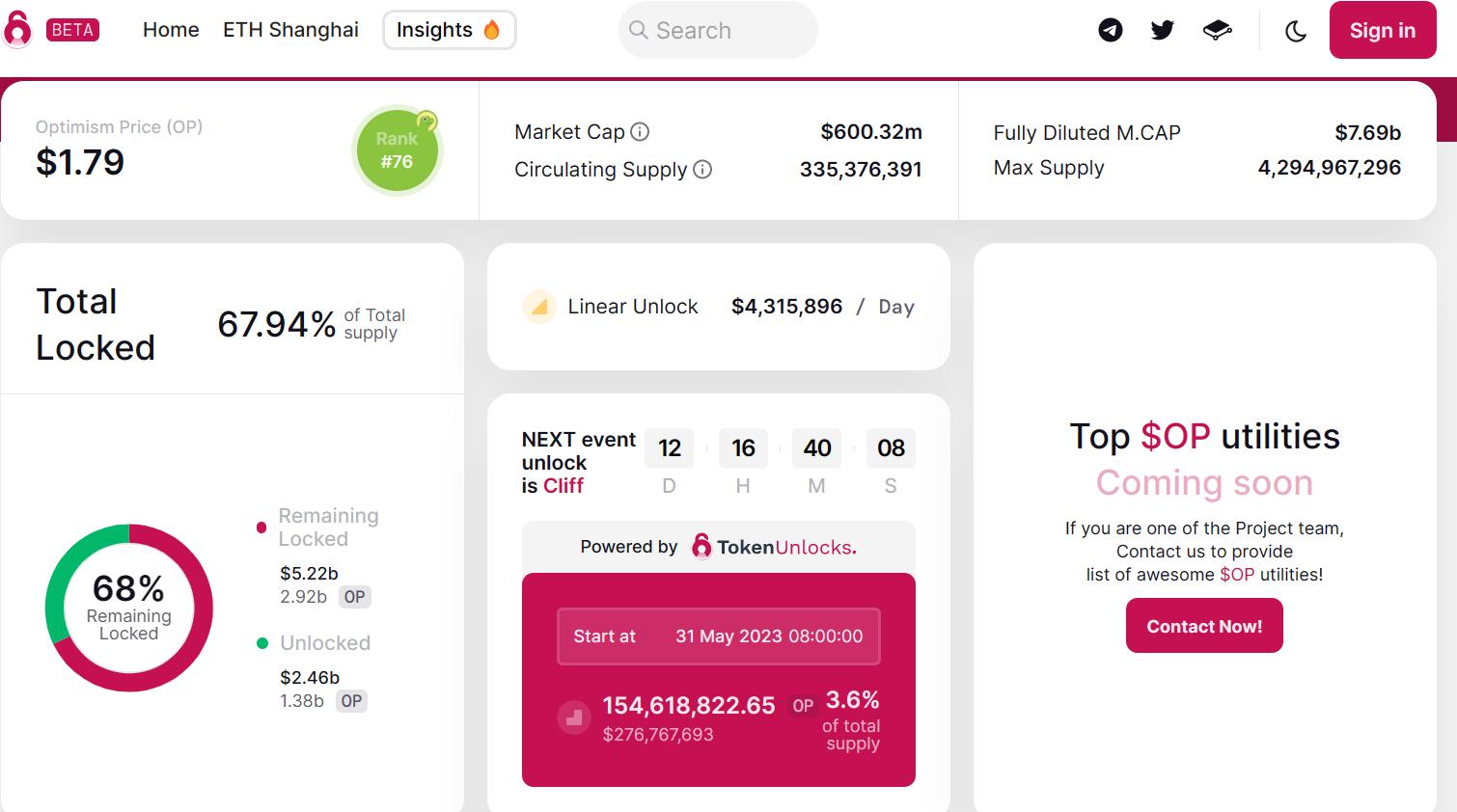Open the Insights menu item

tap(449, 30)
